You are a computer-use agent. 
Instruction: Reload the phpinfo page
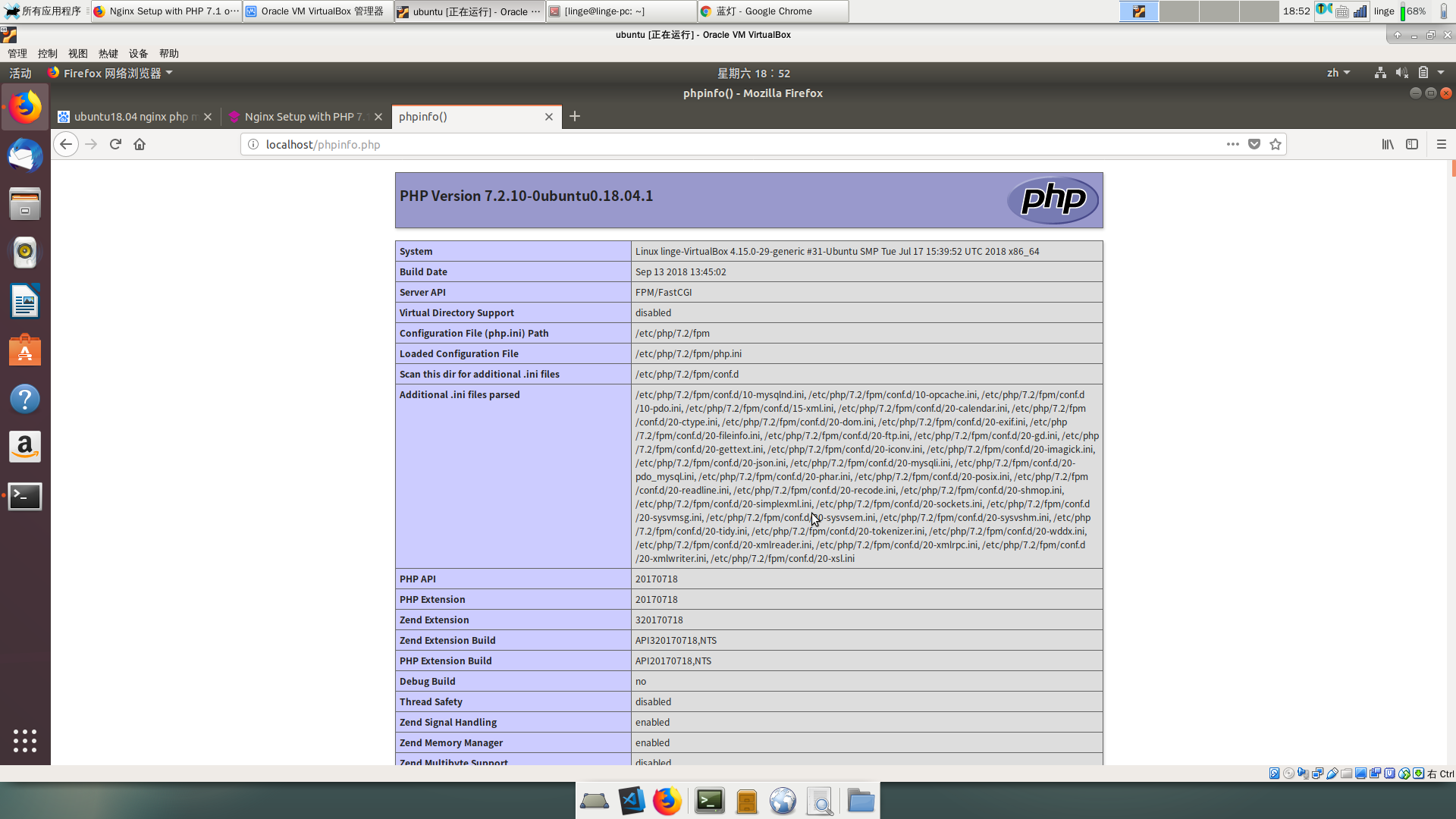tap(115, 144)
